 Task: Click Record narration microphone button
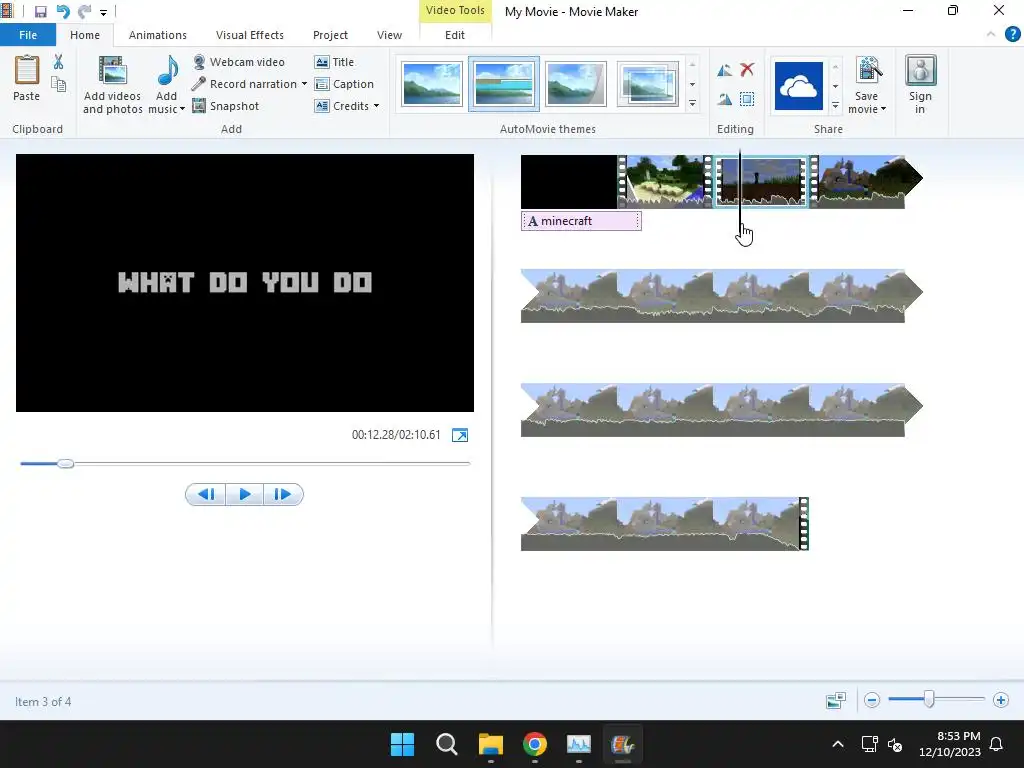pos(244,84)
